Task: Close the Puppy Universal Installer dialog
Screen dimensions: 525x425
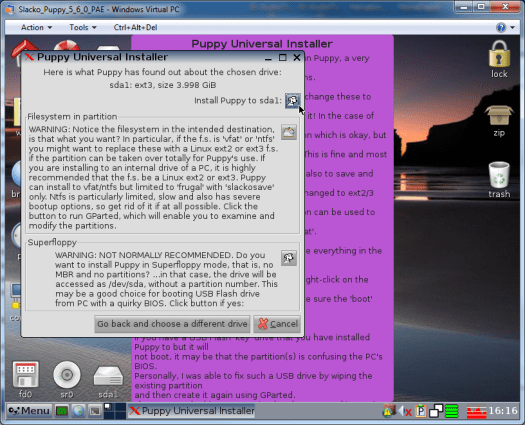Action: coord(297,58)
